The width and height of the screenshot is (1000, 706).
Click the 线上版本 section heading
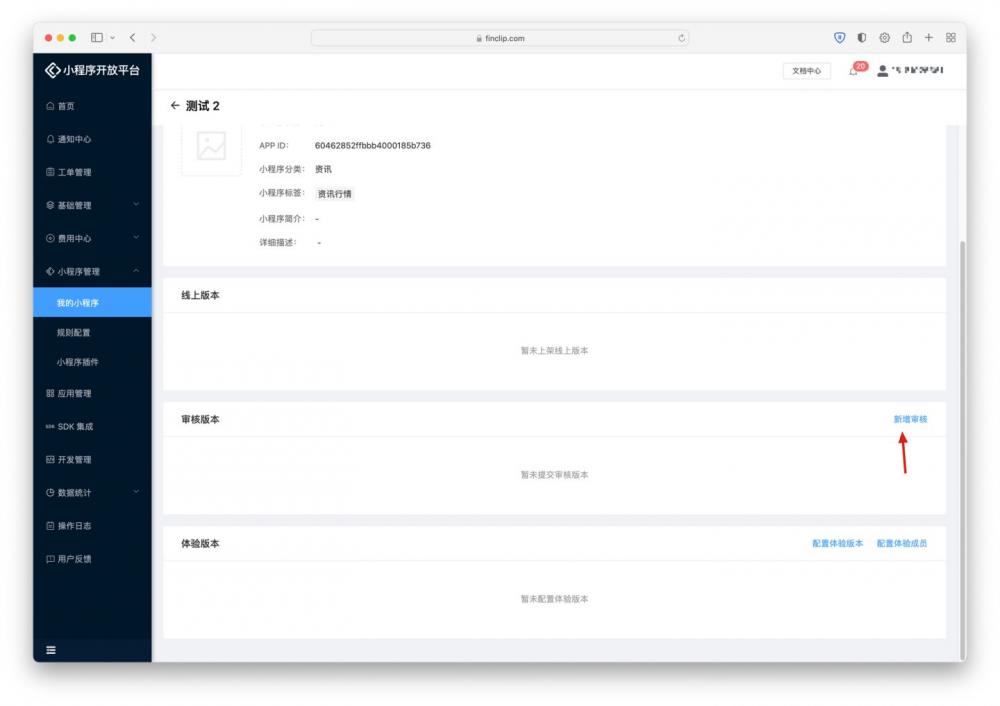pyautogui.click(x=200, y=295)
